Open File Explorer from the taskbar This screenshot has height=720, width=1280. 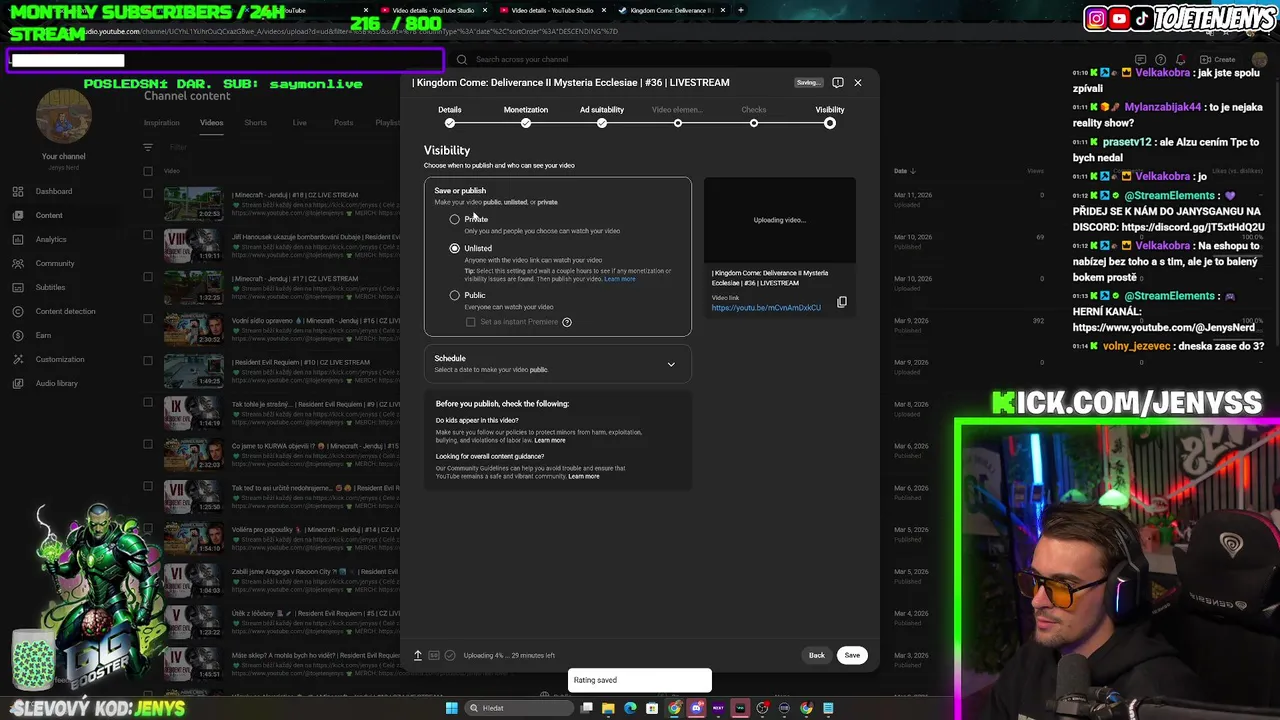(608, 708)
